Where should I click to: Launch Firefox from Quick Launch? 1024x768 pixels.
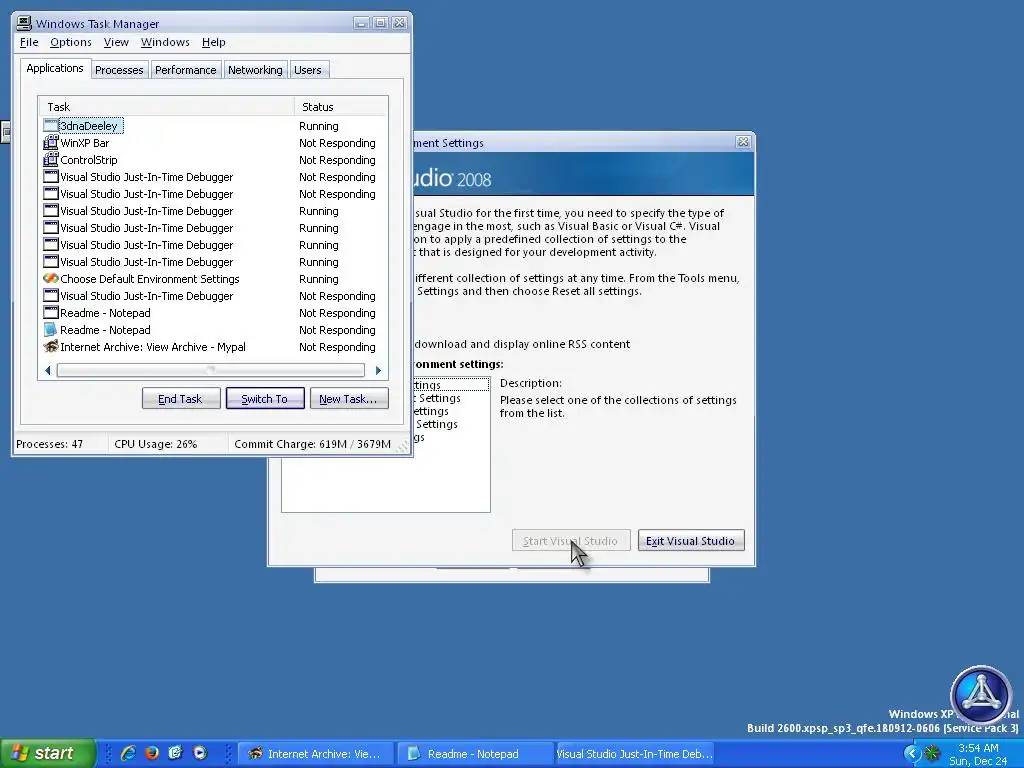tap(152, 753)
